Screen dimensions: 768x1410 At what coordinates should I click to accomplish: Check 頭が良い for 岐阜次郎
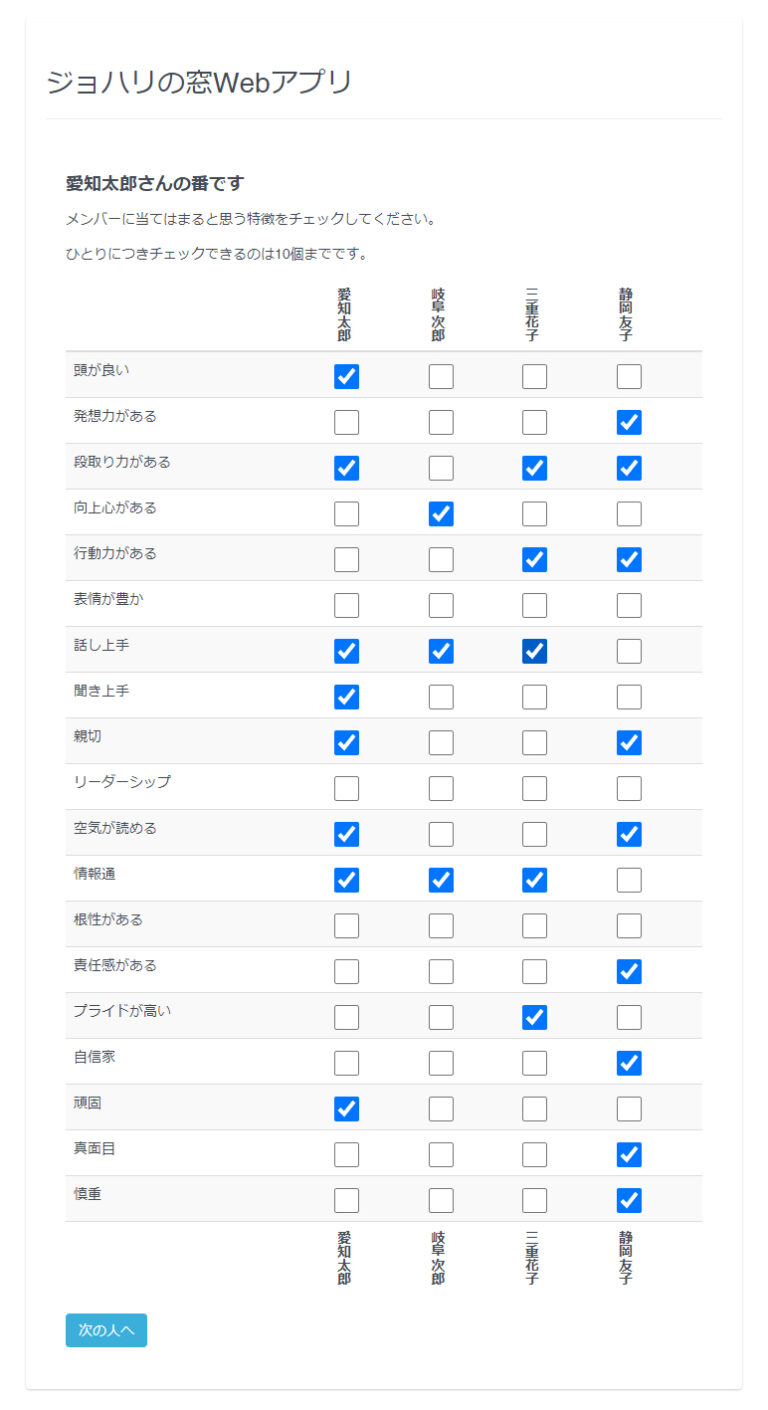click(441, 377)
